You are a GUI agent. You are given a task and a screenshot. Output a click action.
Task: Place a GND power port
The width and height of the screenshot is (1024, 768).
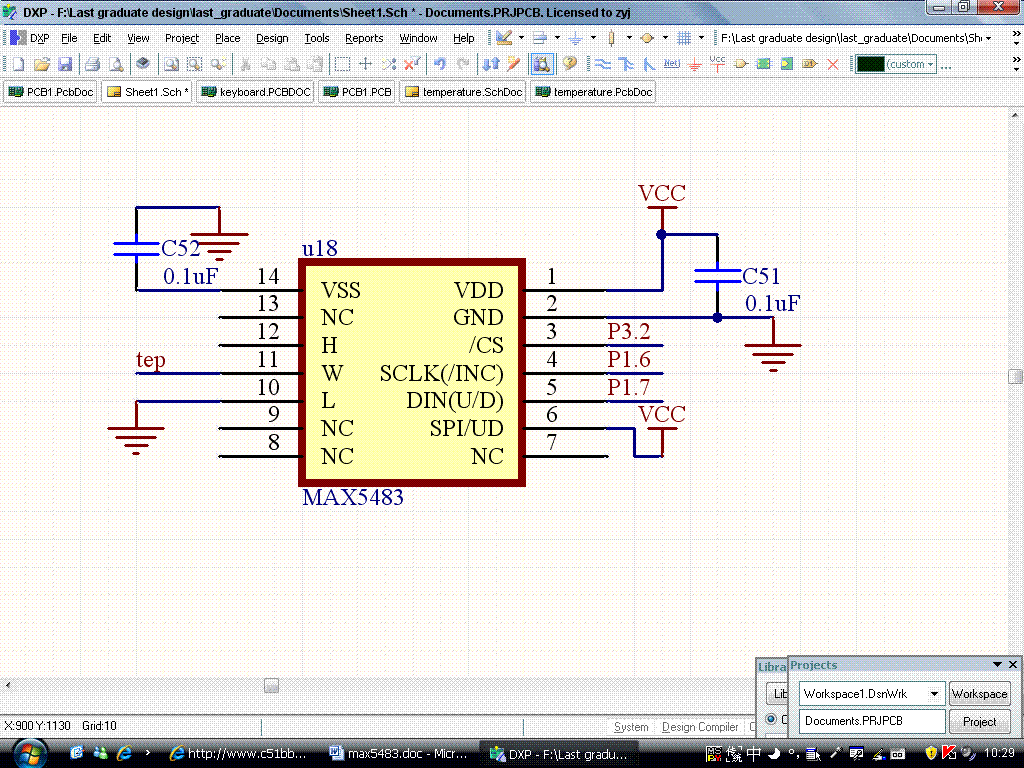695,64
